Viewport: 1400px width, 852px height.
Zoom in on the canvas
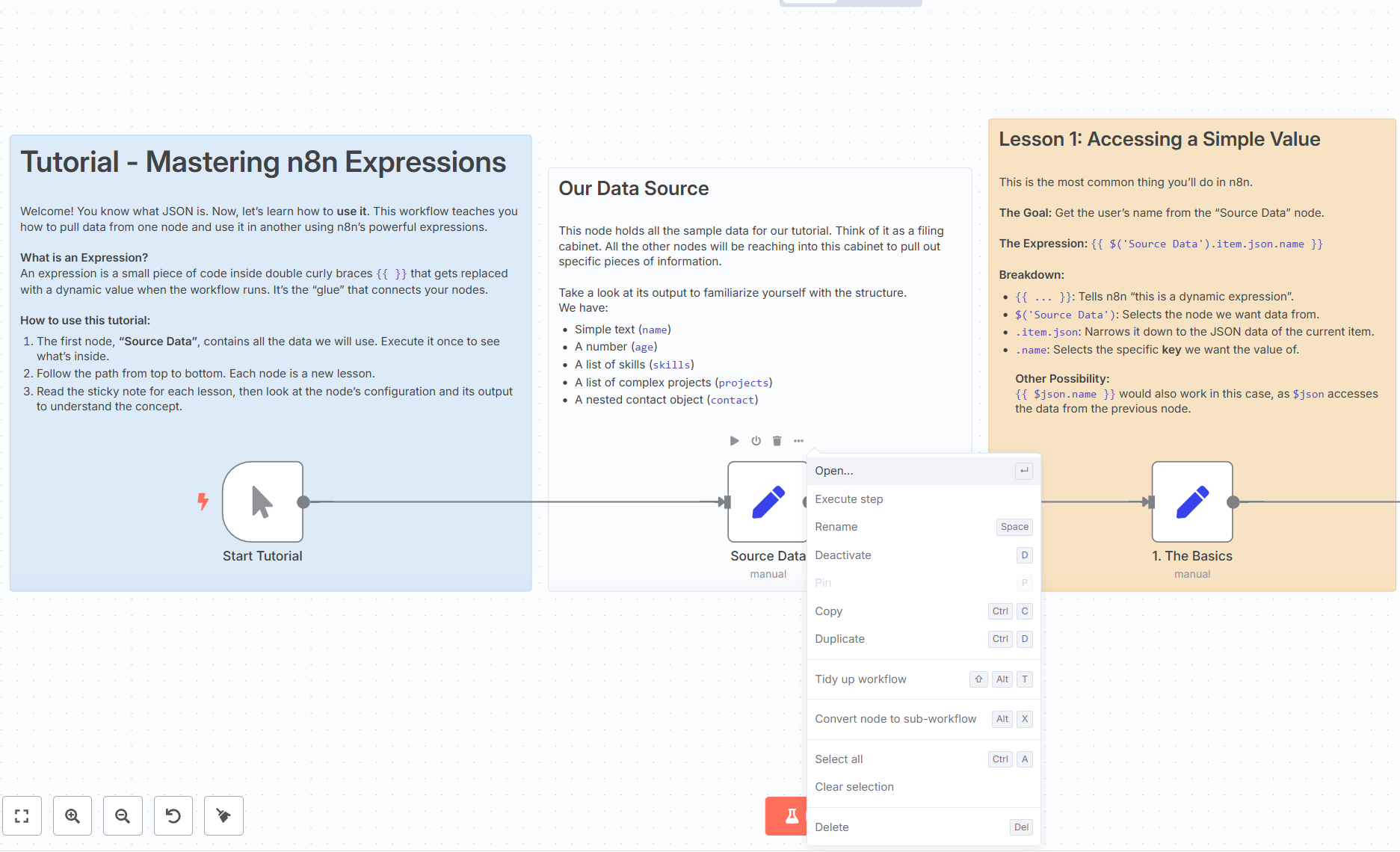[x=73, y=815]
